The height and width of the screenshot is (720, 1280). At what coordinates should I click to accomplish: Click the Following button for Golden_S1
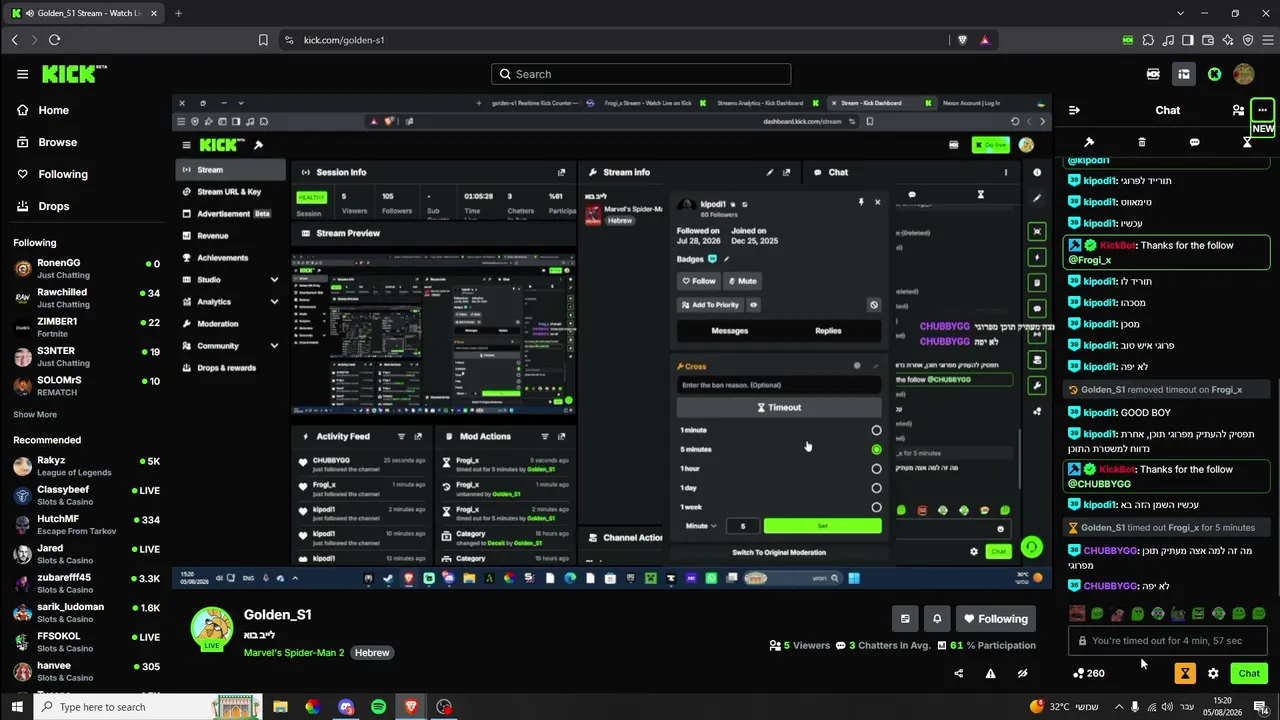click(x=996, y=618)
